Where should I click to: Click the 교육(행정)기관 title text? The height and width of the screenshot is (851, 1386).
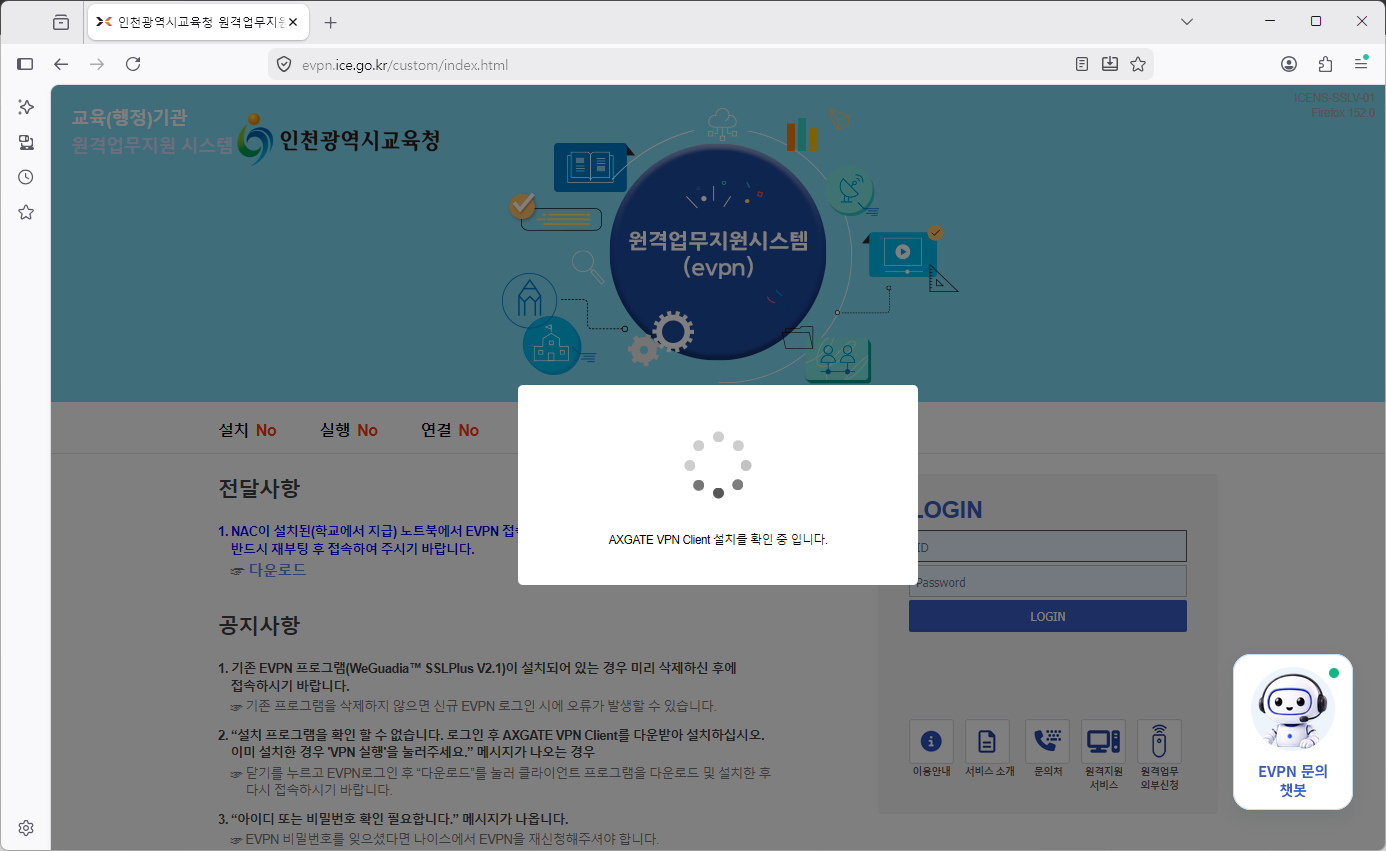click(x=129, y=117)
